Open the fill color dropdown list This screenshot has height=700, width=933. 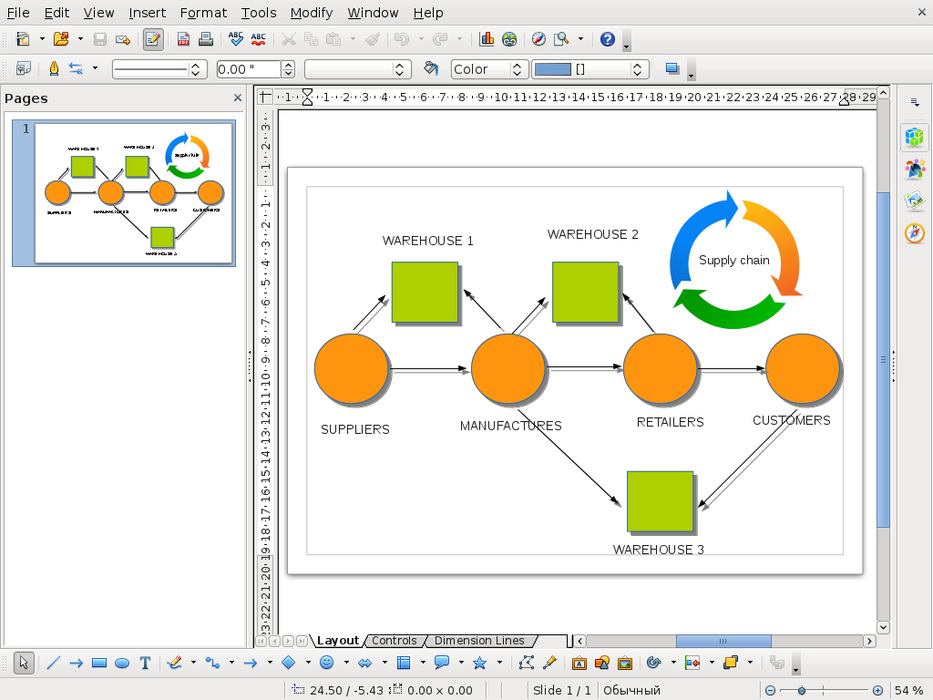637,69
